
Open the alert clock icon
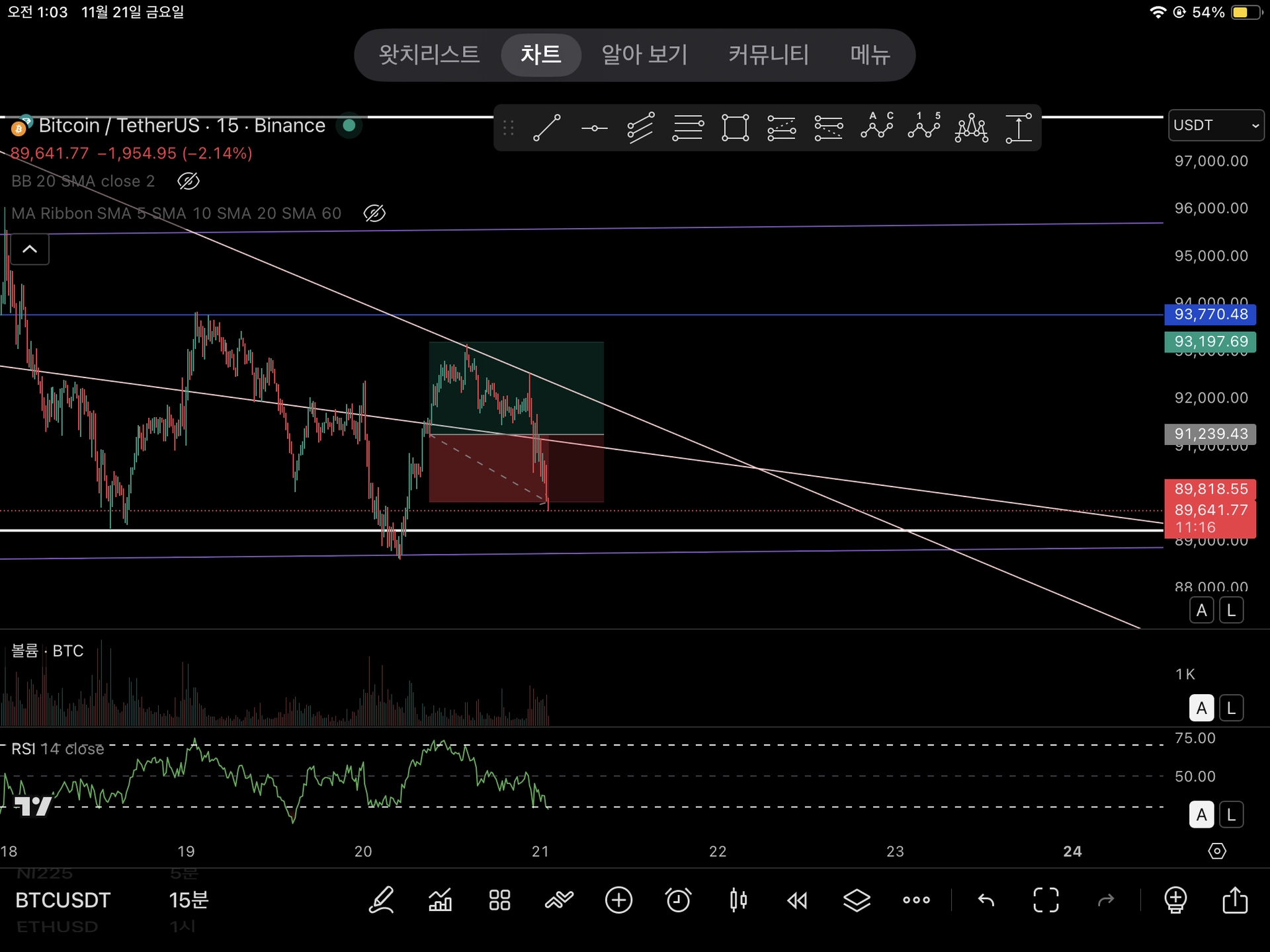[678, 900]
